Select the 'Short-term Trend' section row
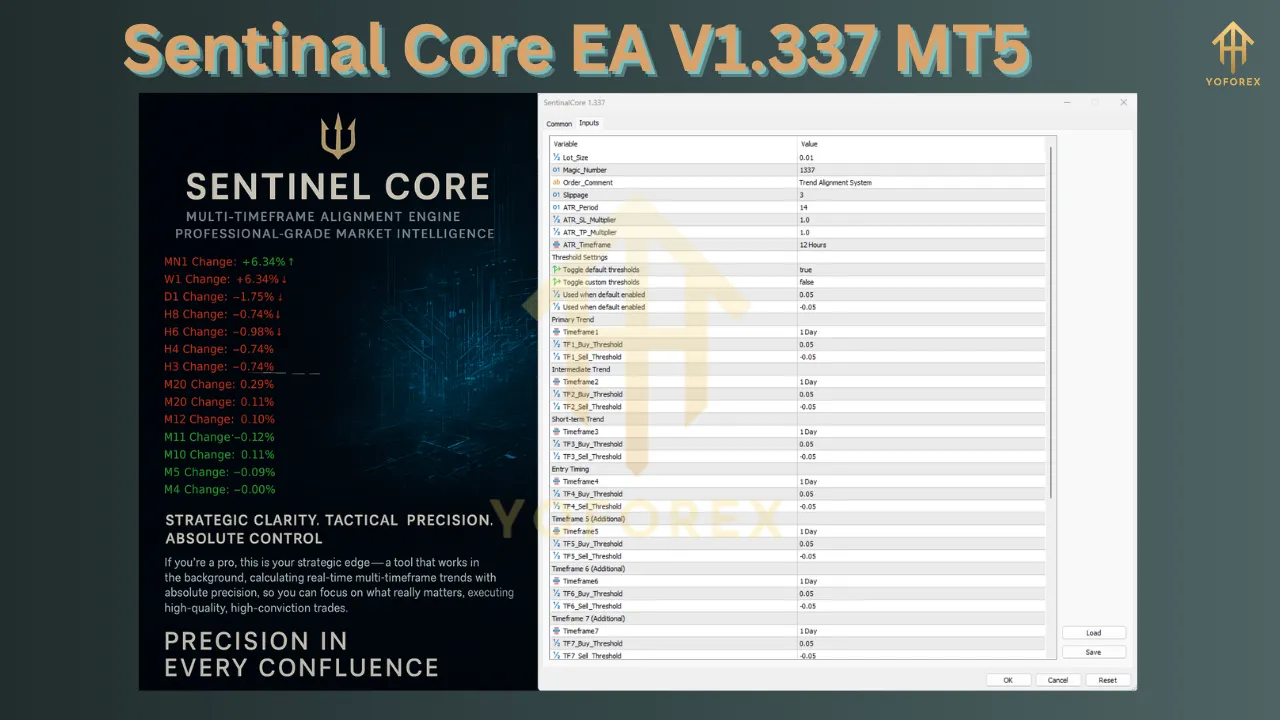 click(x=798, y=419)
